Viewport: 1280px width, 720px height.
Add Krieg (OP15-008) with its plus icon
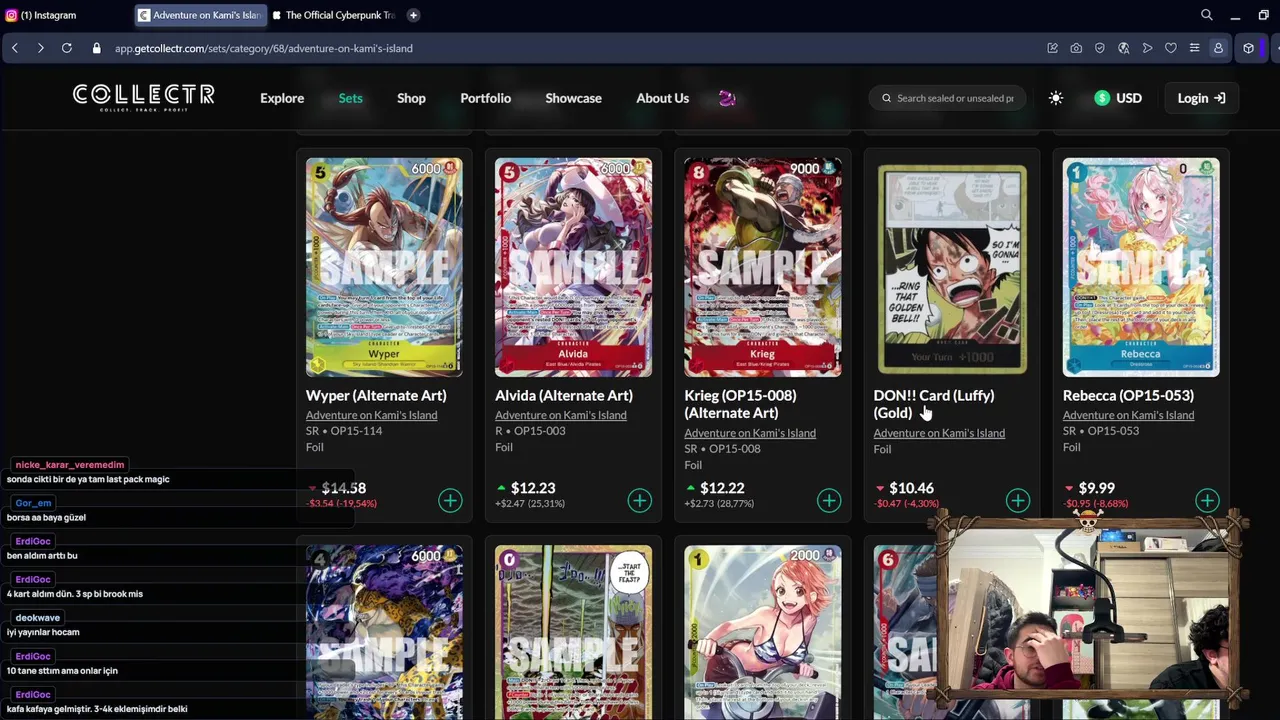pos(829,500)
